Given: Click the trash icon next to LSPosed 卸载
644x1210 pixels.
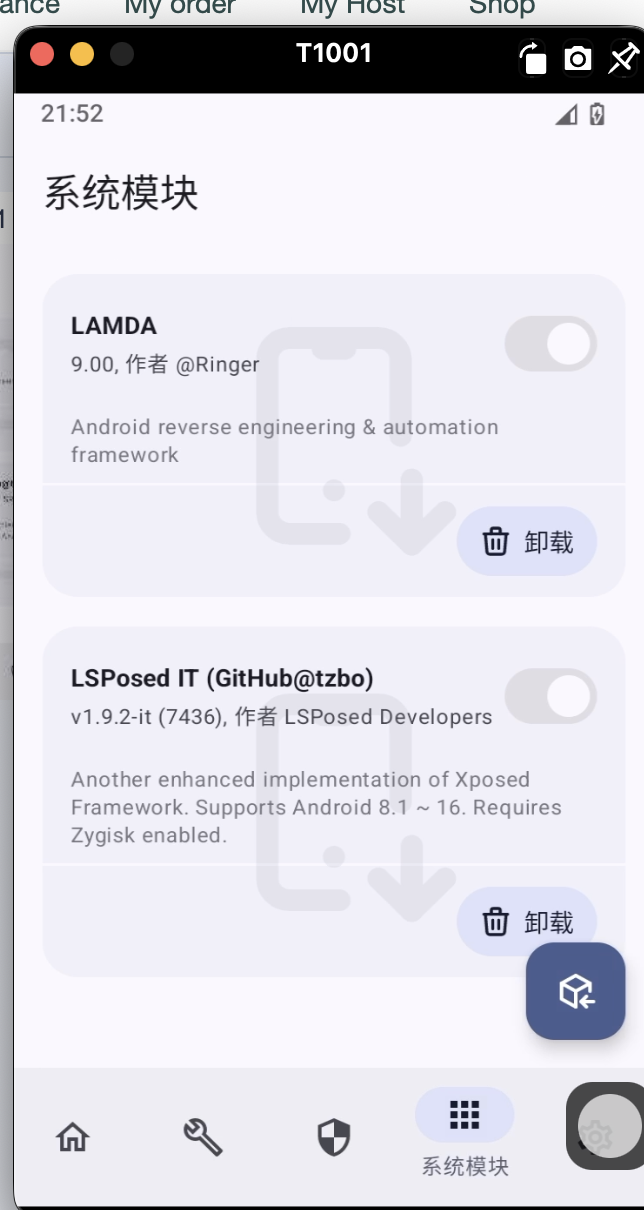Looking at the screenshot, I should point(495,921).
